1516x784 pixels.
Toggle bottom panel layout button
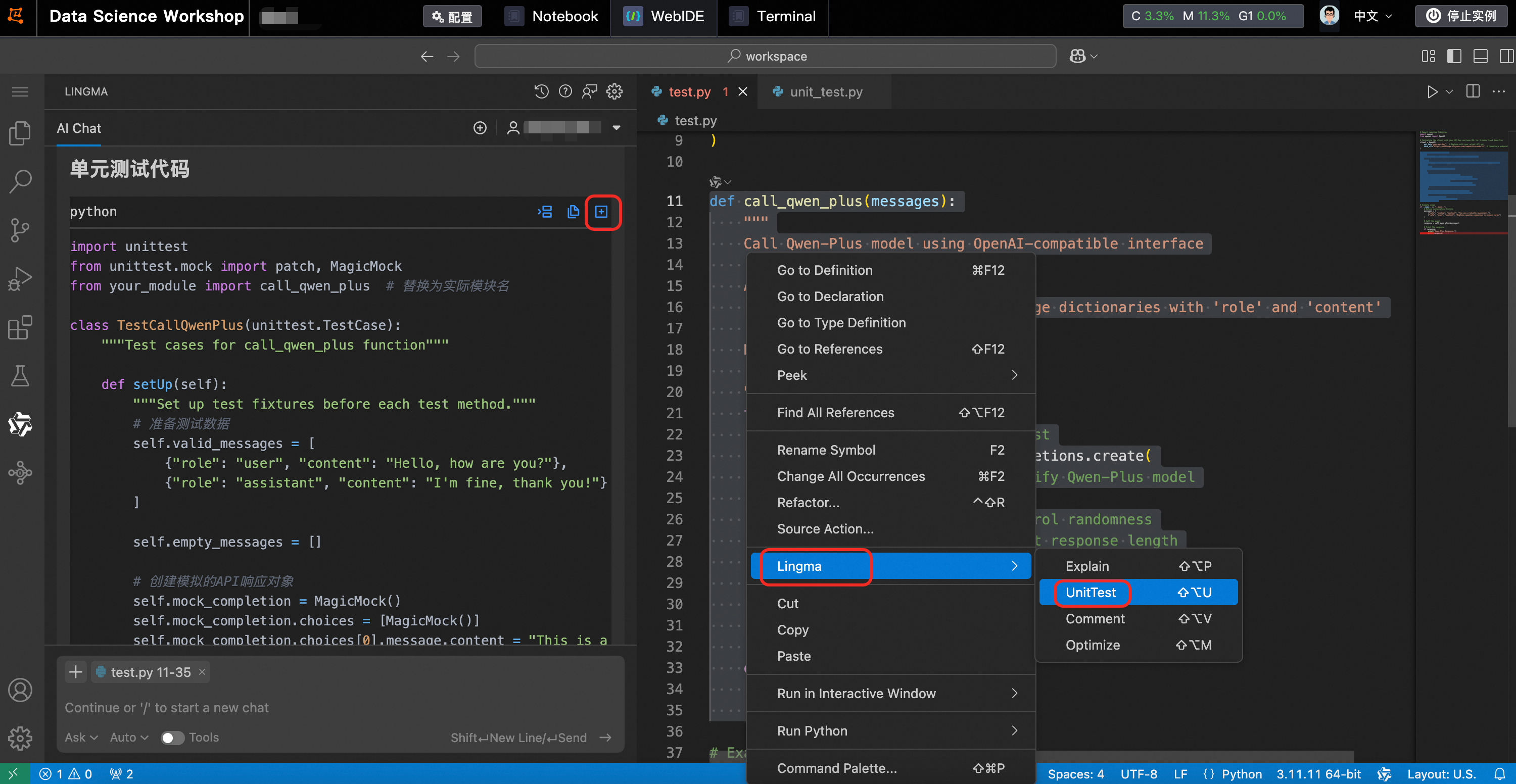1480,57
